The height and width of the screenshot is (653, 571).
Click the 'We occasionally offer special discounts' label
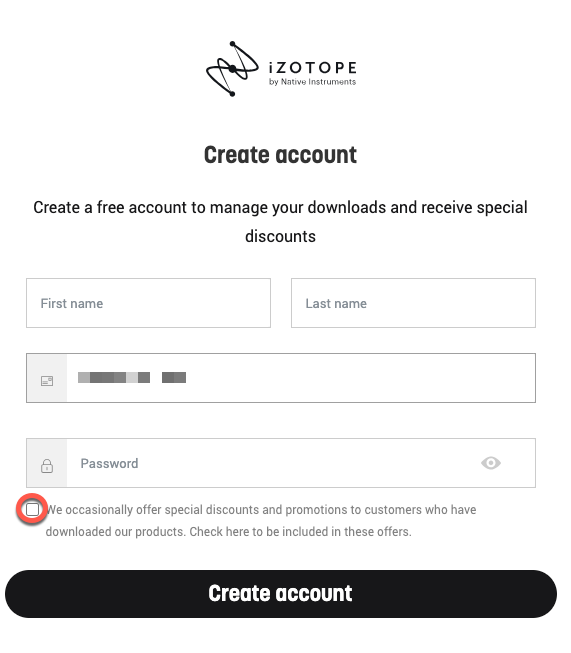pos(261,509)
